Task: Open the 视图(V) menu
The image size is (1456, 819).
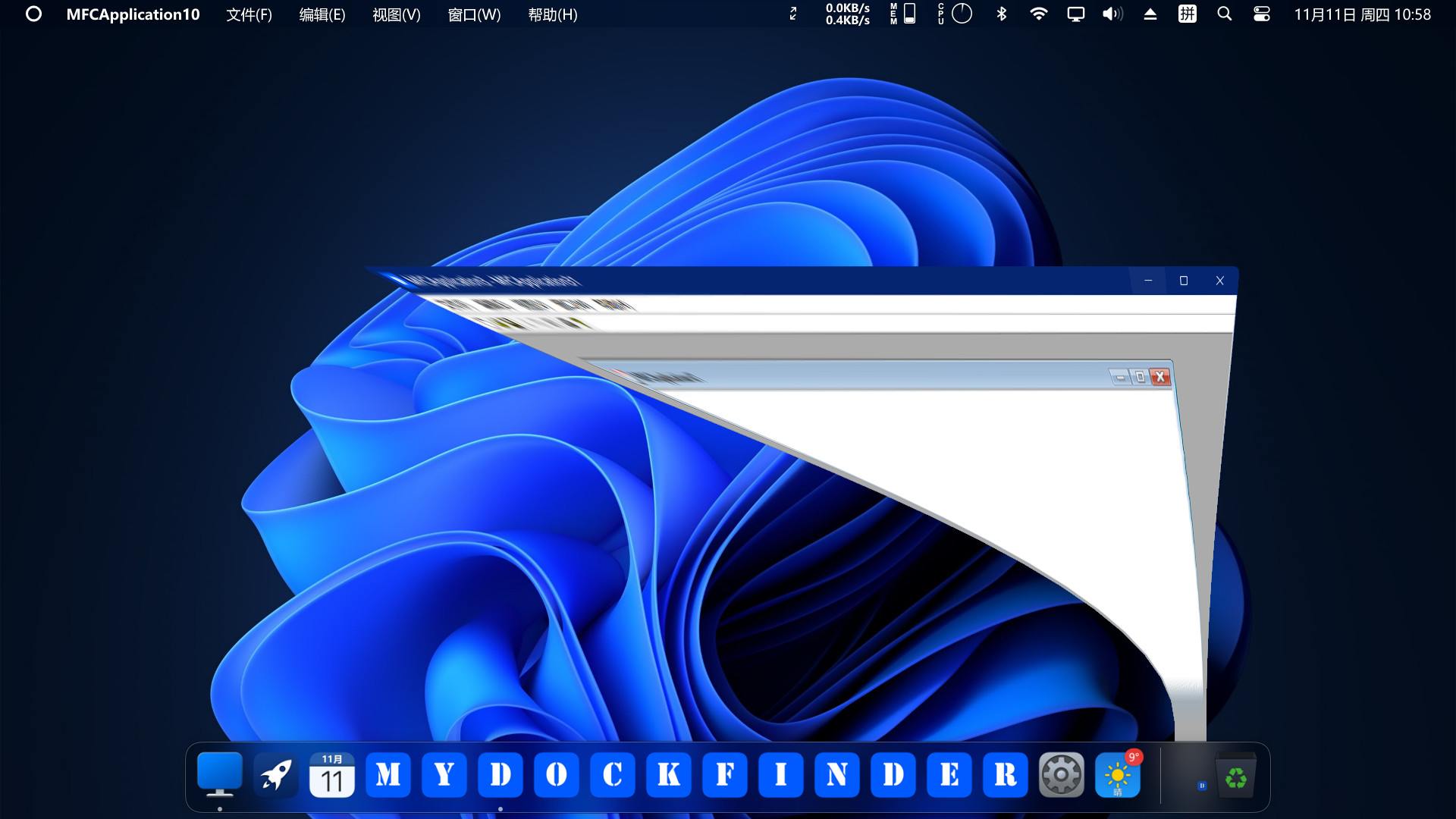Action: (396, 14)
